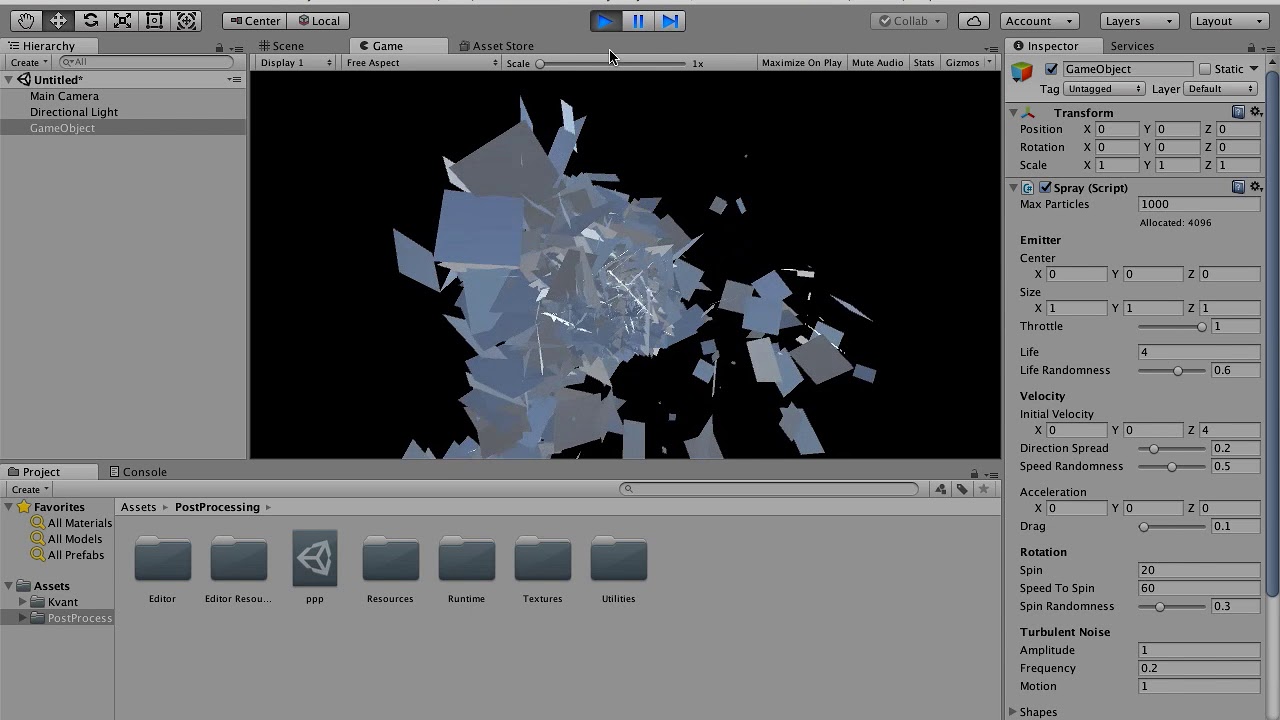Toggle the Spray script enabled checkbox
The width and height of the screenshot is (1280, 720).
click(1045, 187)
